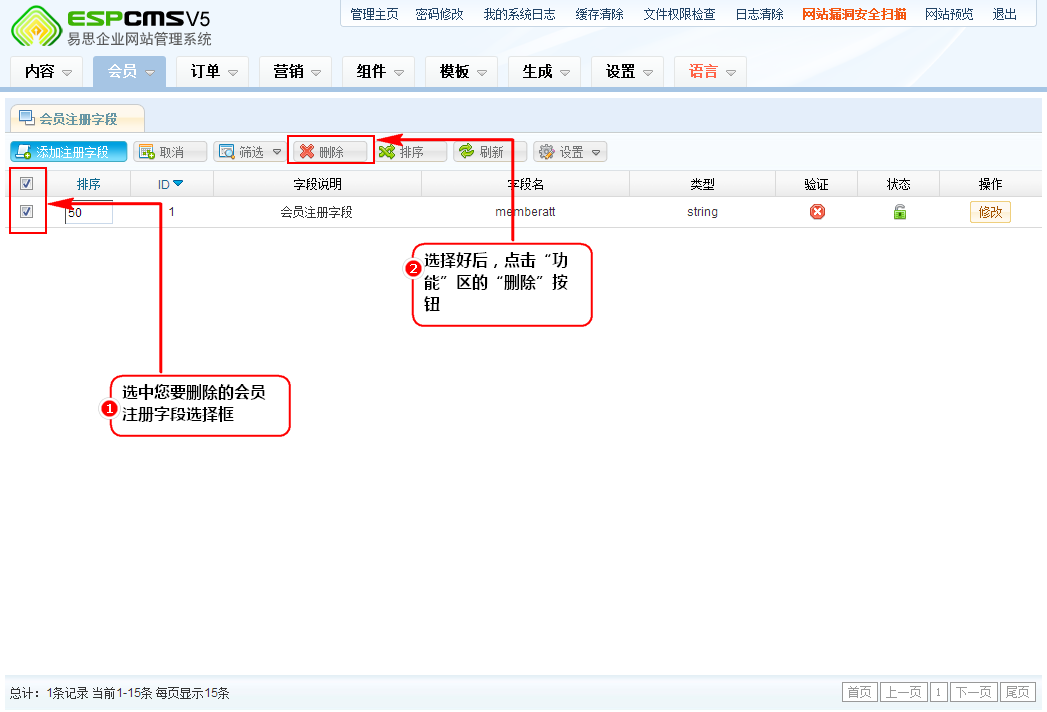Expand the 会员 main menu
The width and height of the screenshot is (1047, 712).
(129, 72)
